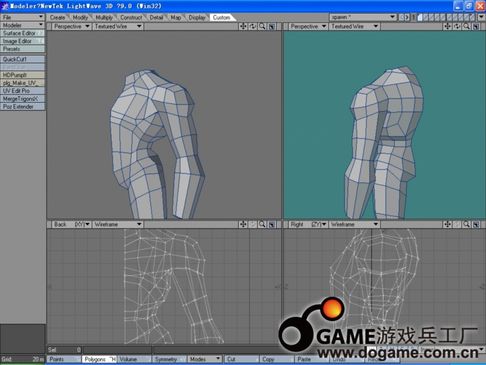Screen dimensions: 486x365
Task: Click the rotate icon in teal Perspective viewport
Action: pos(457,26)
